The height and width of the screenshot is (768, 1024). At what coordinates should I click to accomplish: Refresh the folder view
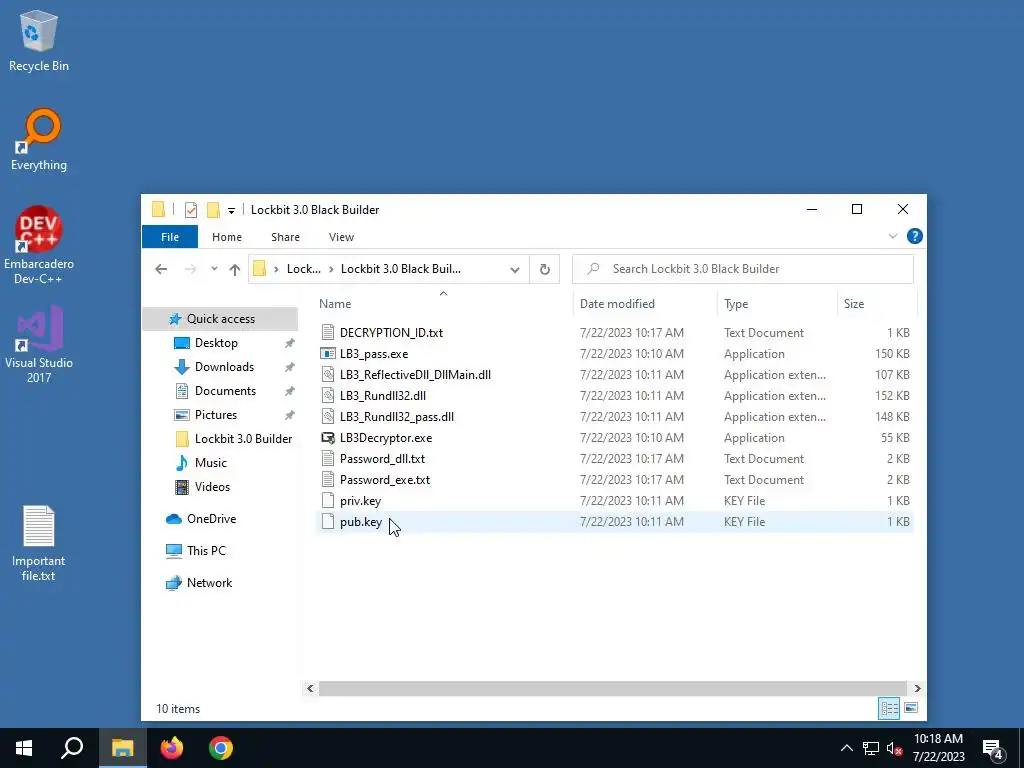[545, 270]
